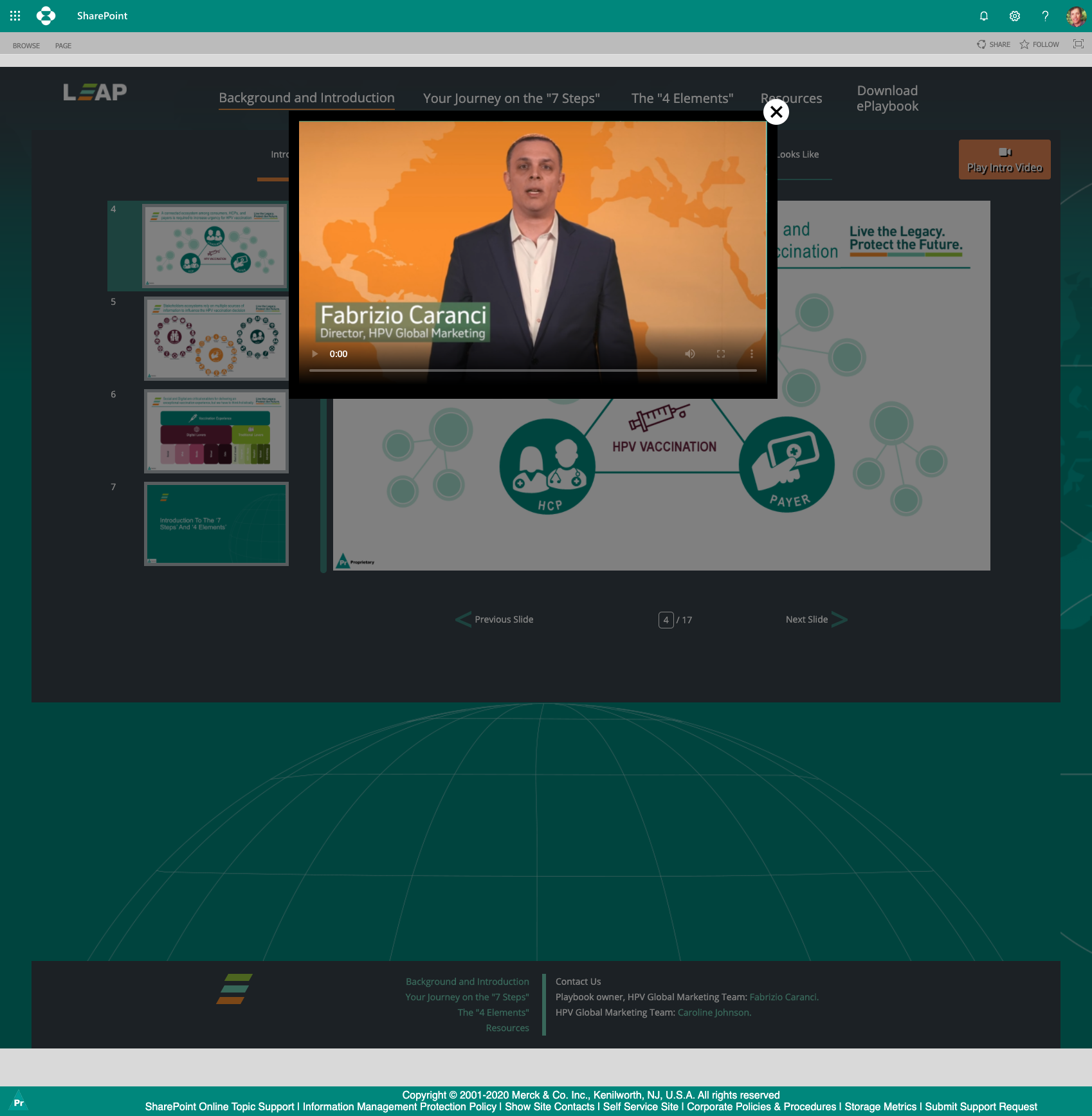The width and height of the screenshot is (1092, 1116).
Task: Open the Page ribbon tab
Action: coord(63,46)
